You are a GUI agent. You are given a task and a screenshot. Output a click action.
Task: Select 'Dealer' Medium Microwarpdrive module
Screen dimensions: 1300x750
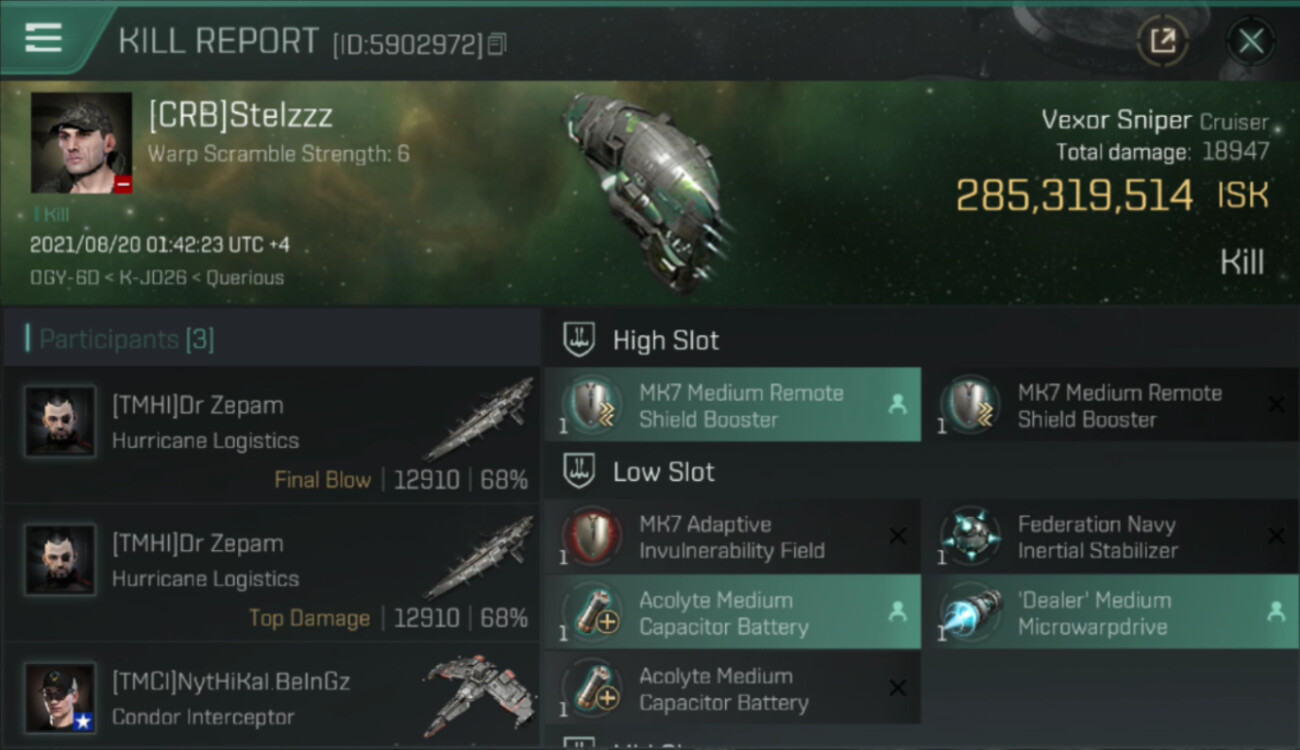(1110, 612)
